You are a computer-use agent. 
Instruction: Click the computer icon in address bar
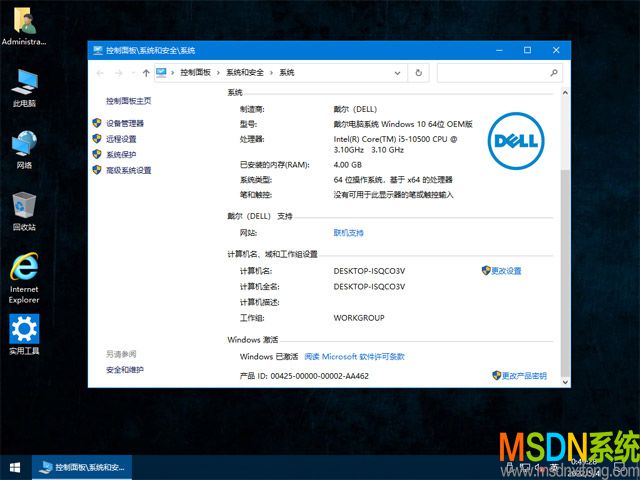161,73
